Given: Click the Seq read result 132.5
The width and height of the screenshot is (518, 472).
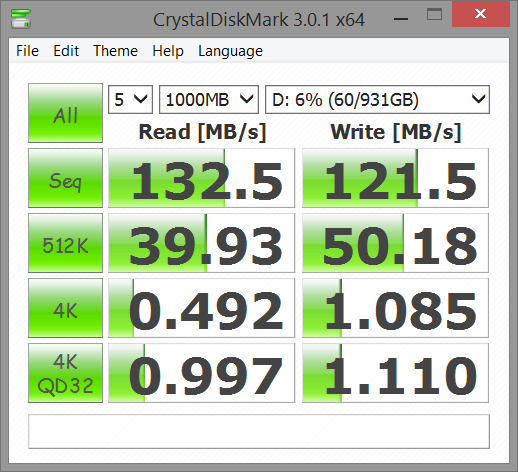Looking at the screenshot, I should point(201,178).
